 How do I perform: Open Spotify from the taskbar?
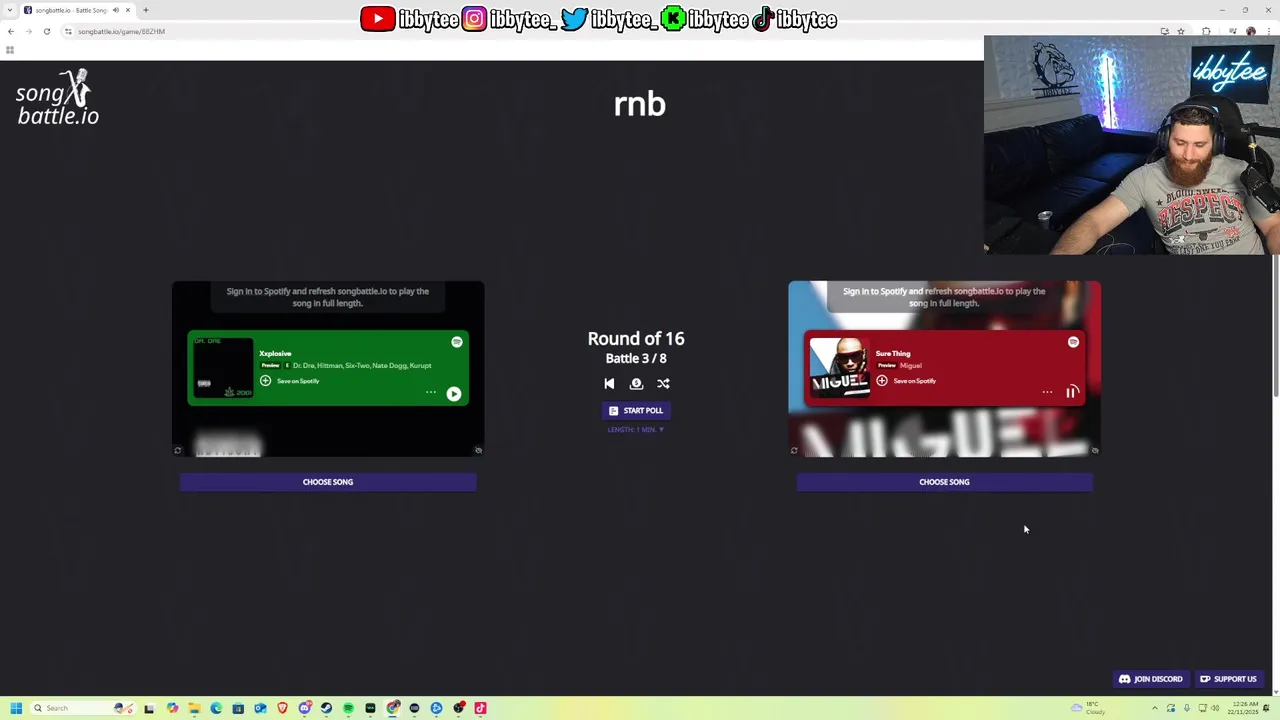348,708
